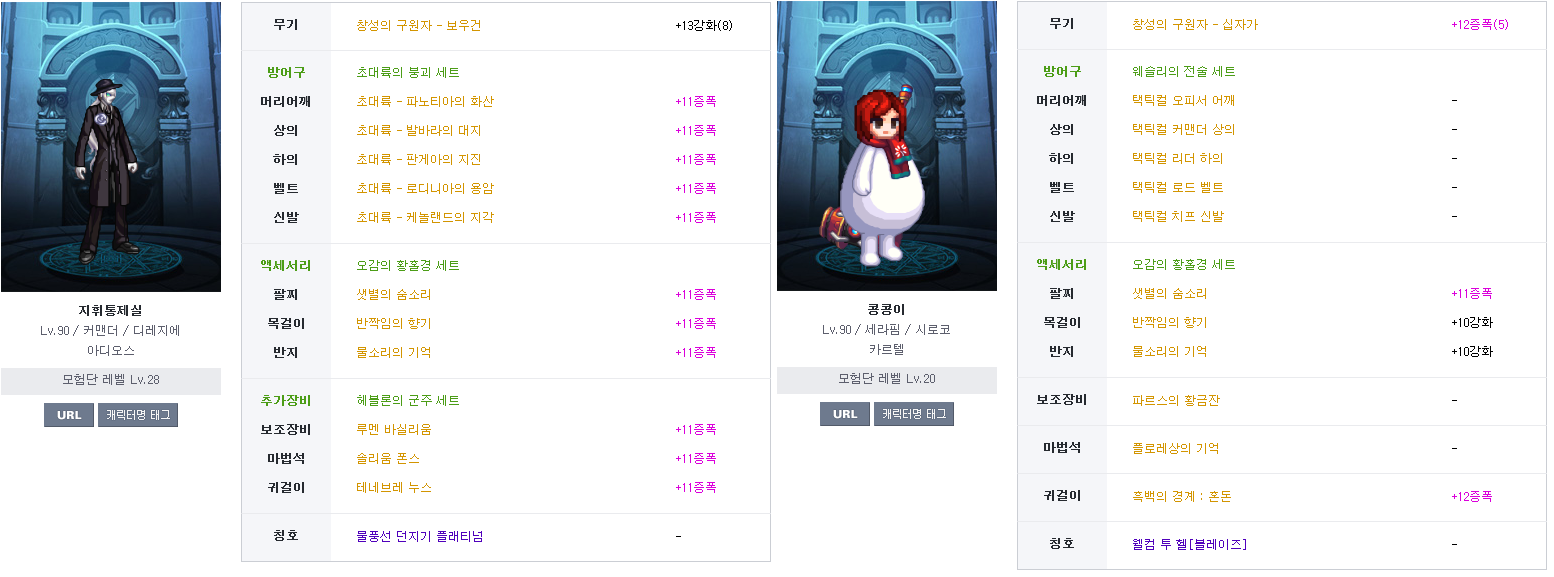Open 택티컬 치프 신발 shoes item
The width and height of the screenshot is (1554, 577).
(x=1178, y=216)
